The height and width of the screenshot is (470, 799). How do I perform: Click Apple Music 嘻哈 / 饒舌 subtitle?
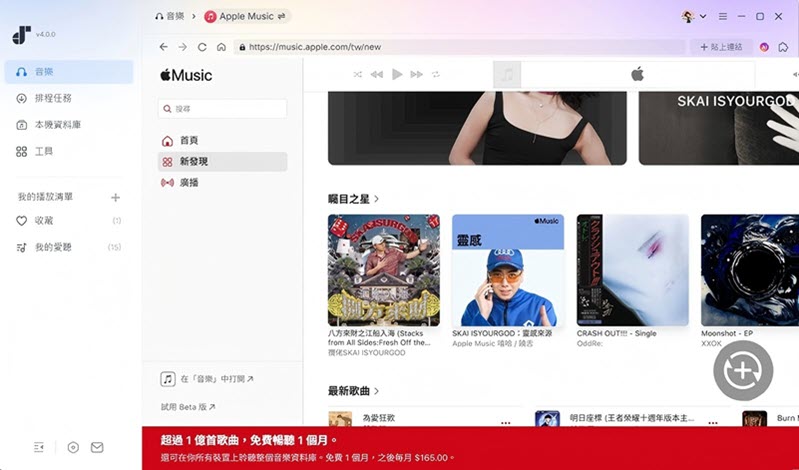pyautogui.click(x=493, y=344)
